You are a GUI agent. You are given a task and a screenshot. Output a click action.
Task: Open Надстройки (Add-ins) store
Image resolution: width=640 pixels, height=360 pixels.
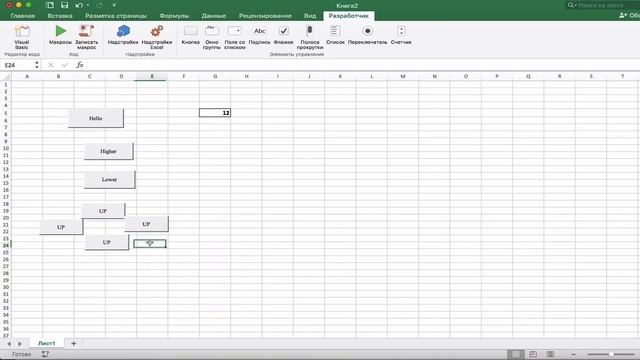coord(123,35)
